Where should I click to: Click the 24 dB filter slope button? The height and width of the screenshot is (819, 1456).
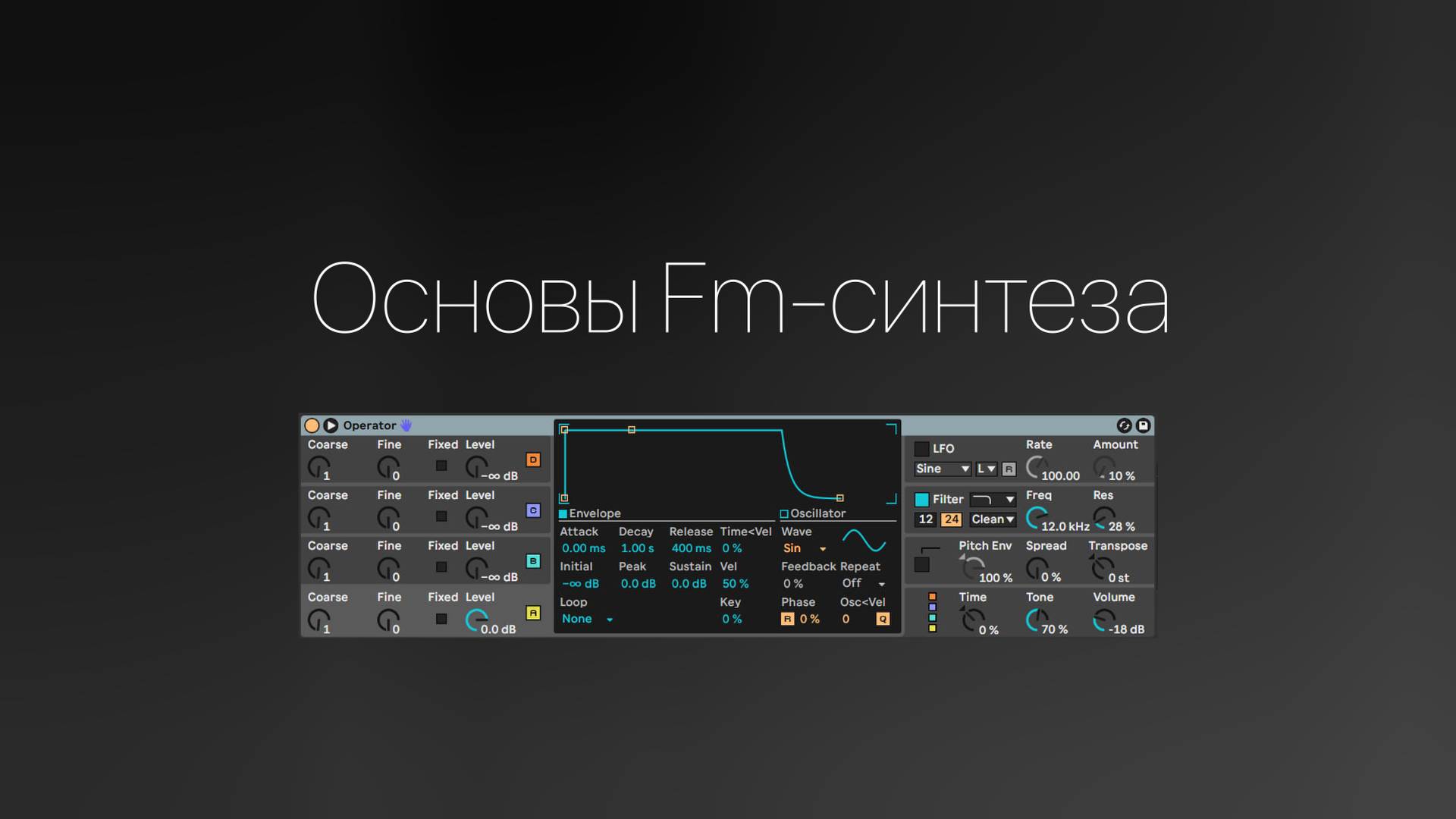tap(951, 519)
